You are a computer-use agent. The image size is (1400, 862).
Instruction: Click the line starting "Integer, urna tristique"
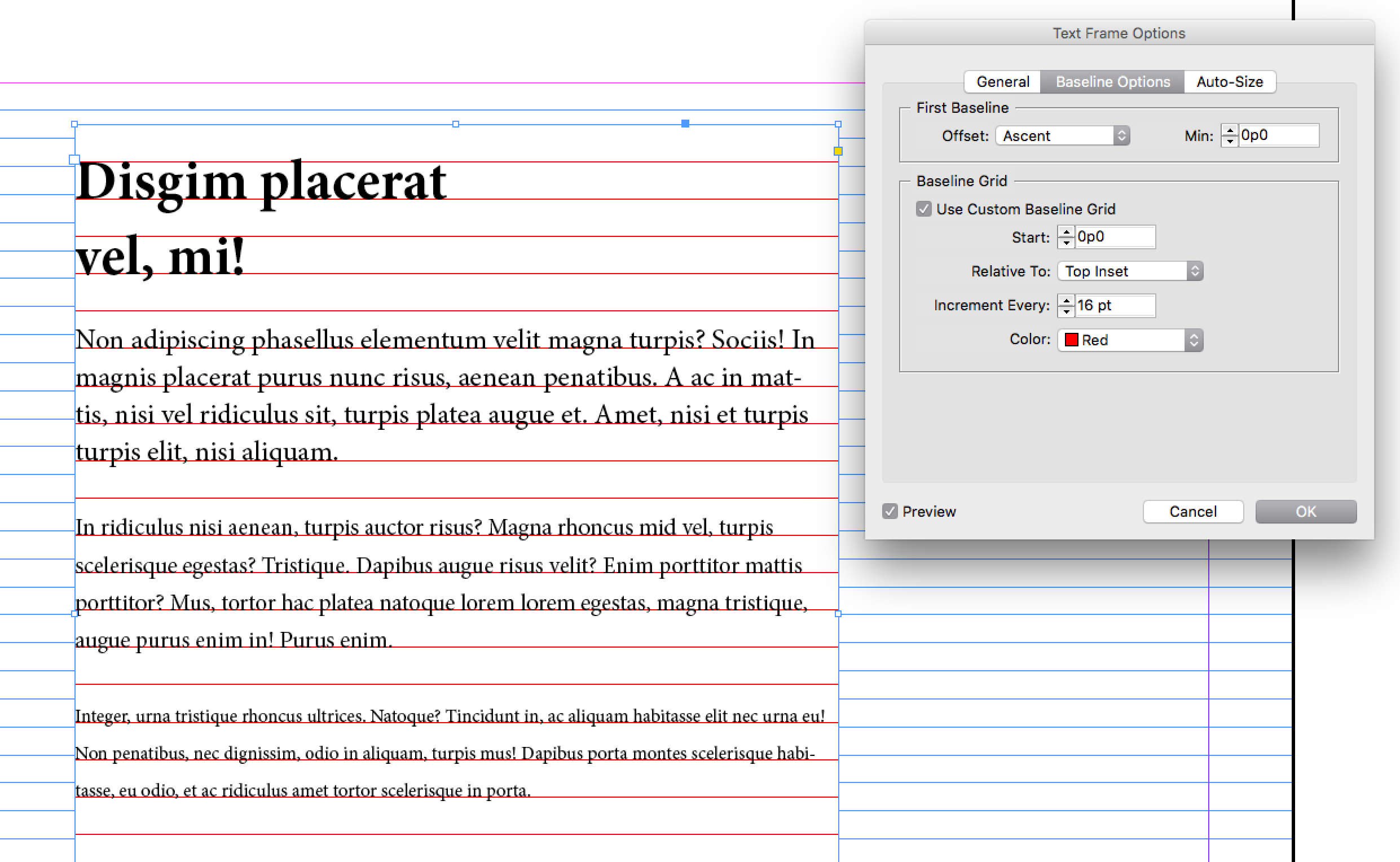pos(450,716)
